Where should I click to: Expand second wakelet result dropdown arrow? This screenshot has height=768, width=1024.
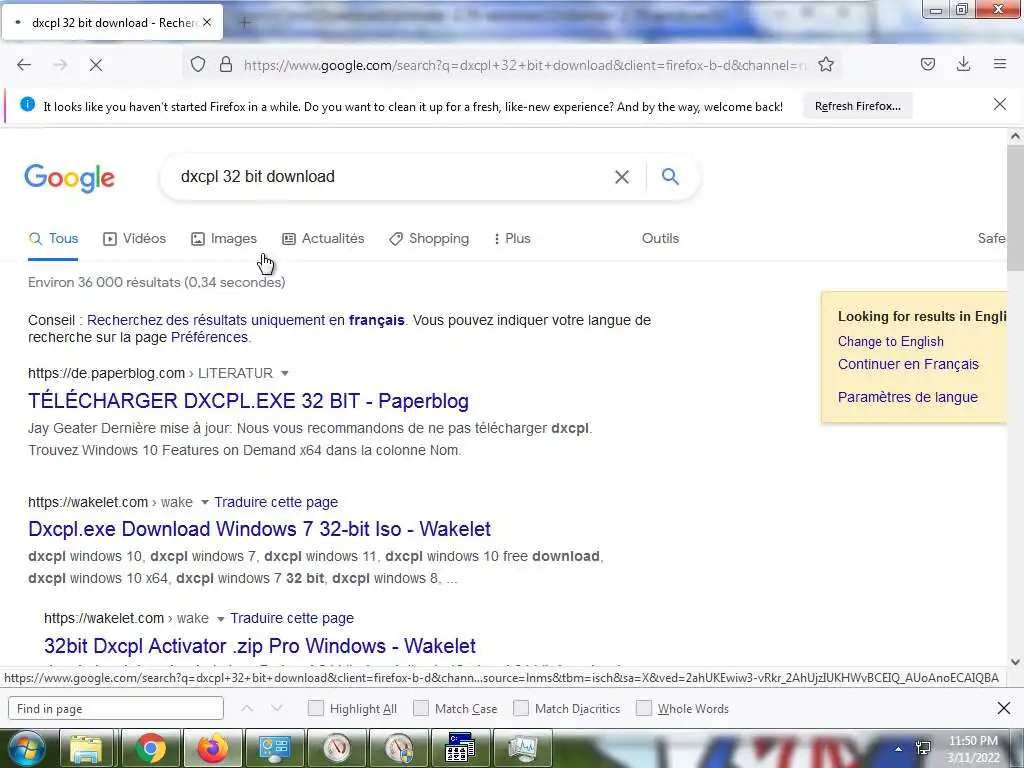click(x=220, y=618)
